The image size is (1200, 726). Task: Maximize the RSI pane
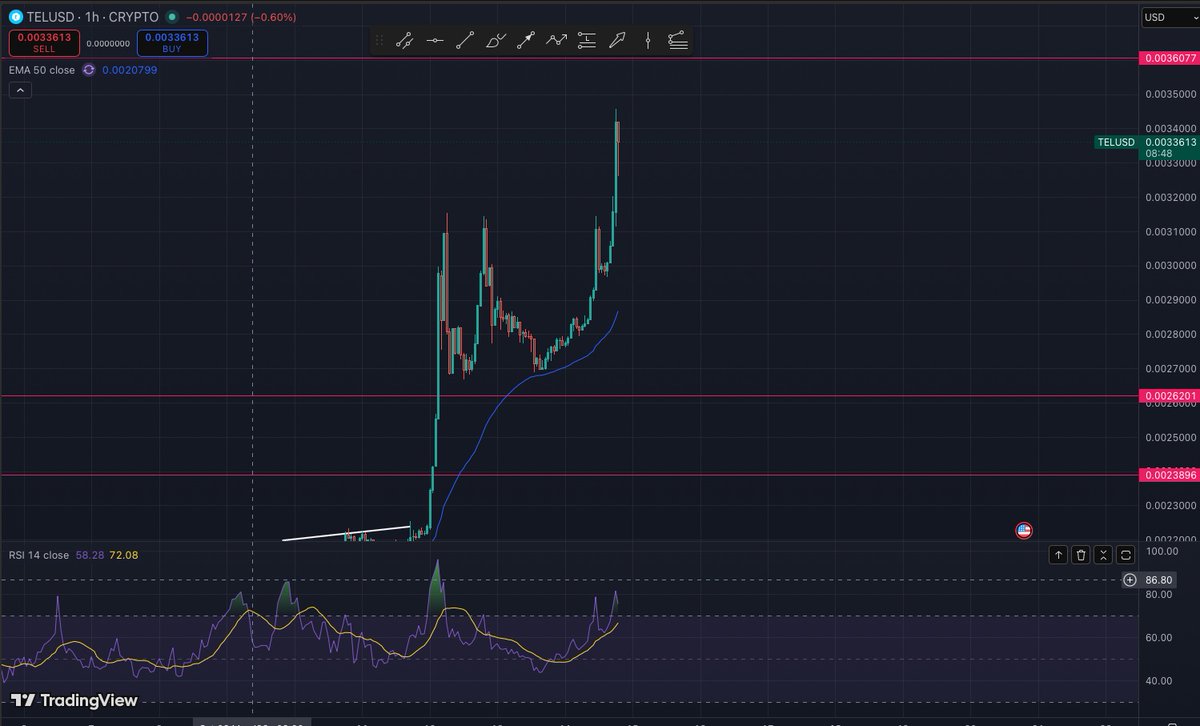1125,554
